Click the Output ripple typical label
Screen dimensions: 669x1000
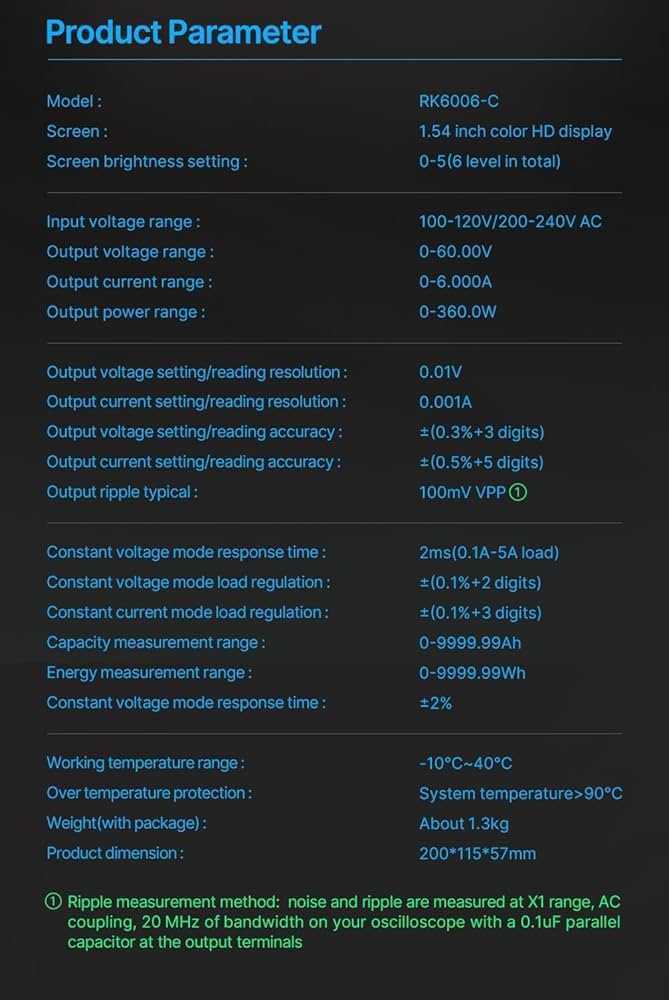pos(122,492)
